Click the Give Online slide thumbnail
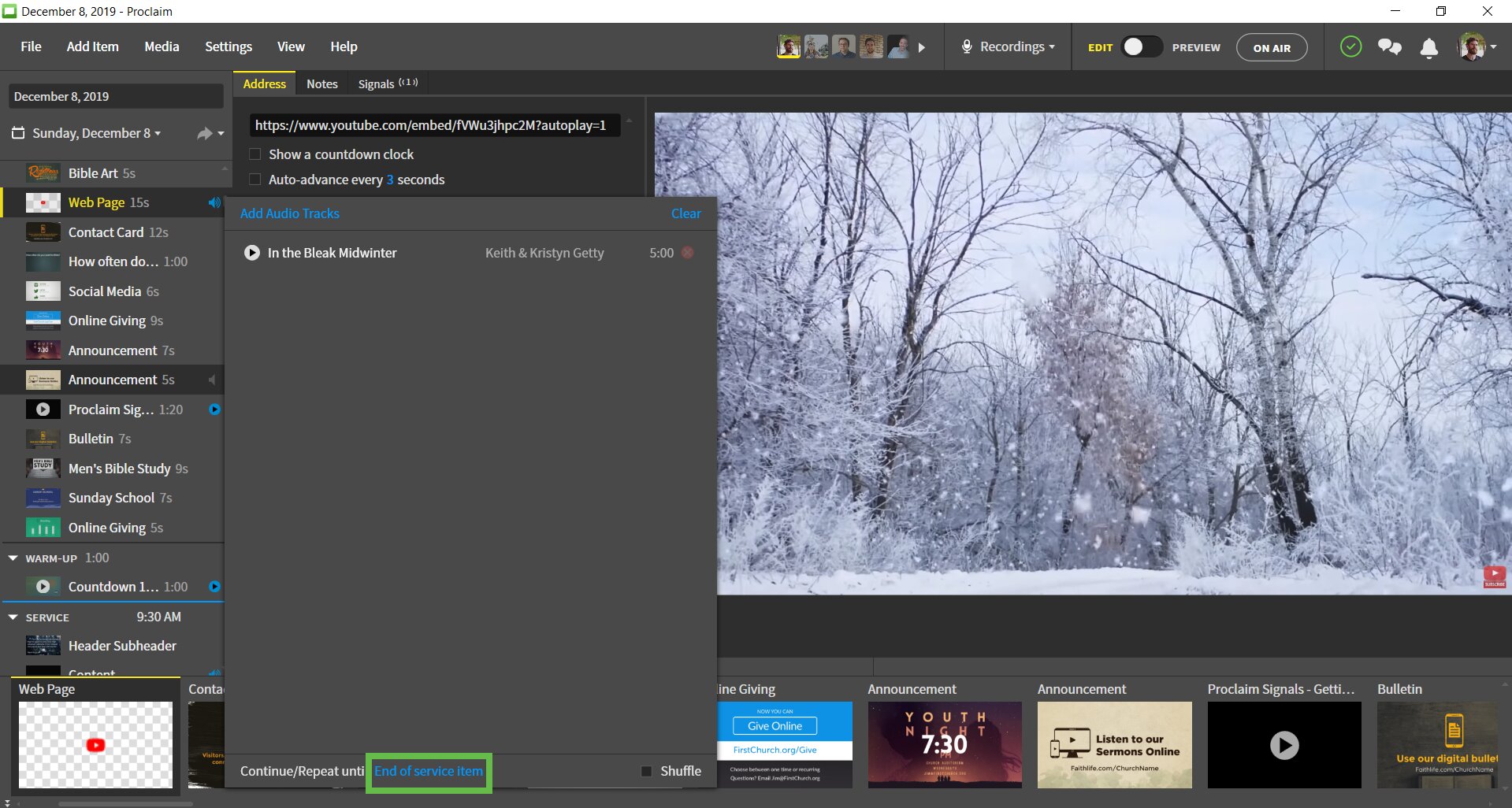 [x=785, y=745]
